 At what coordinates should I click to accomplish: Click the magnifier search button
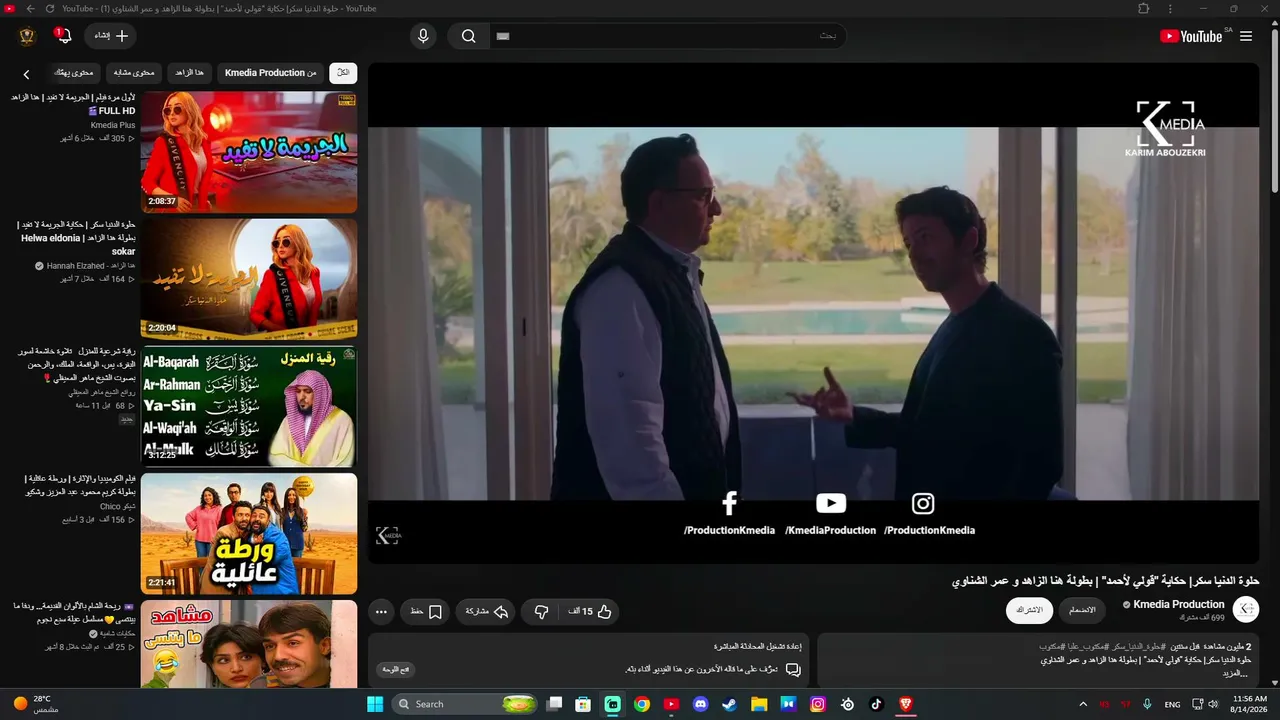pyautogui.click(x=468, y=36)
